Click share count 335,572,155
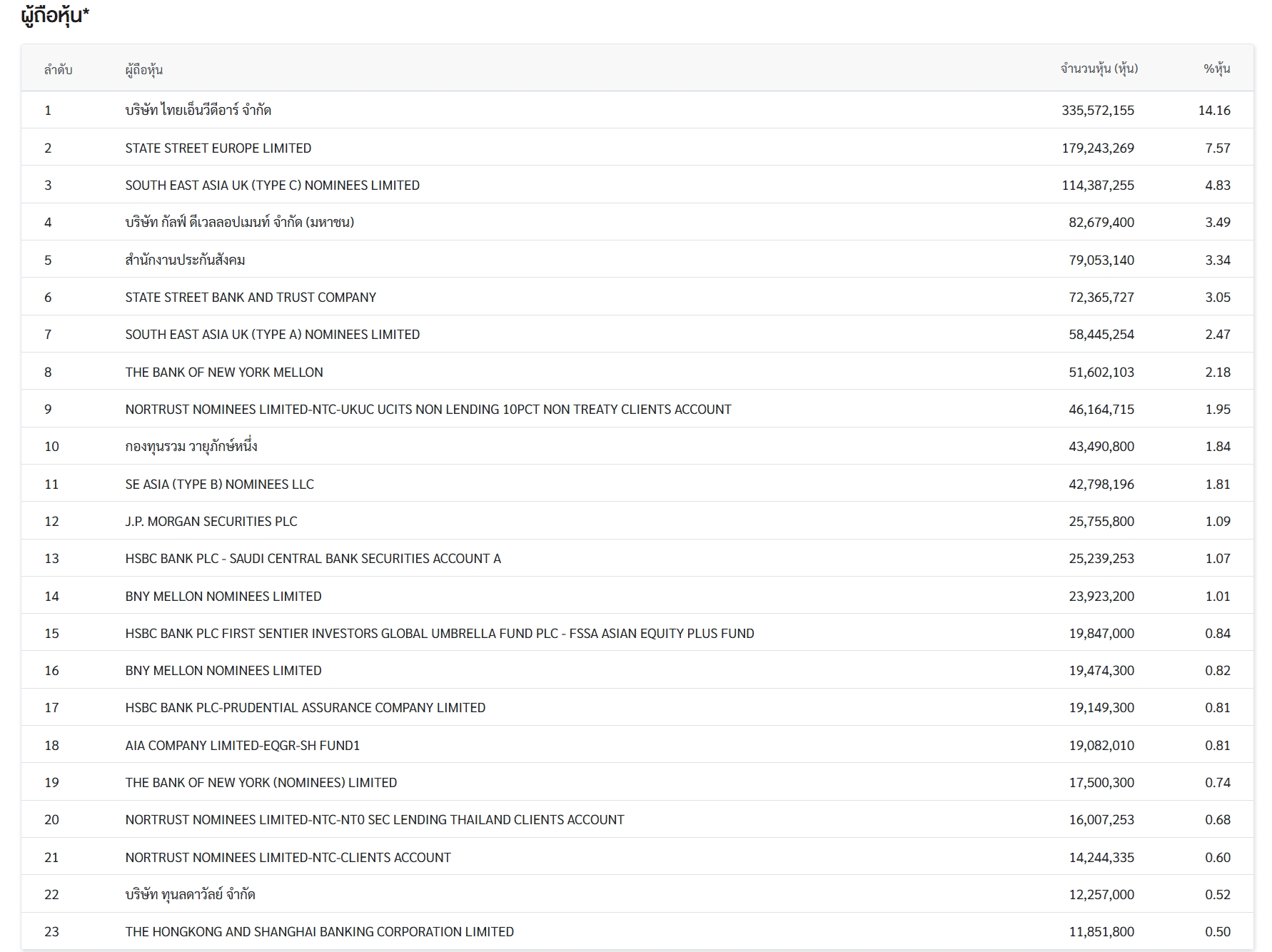The height and width of the screenshot is (952, 1272). coord(1098,110)
